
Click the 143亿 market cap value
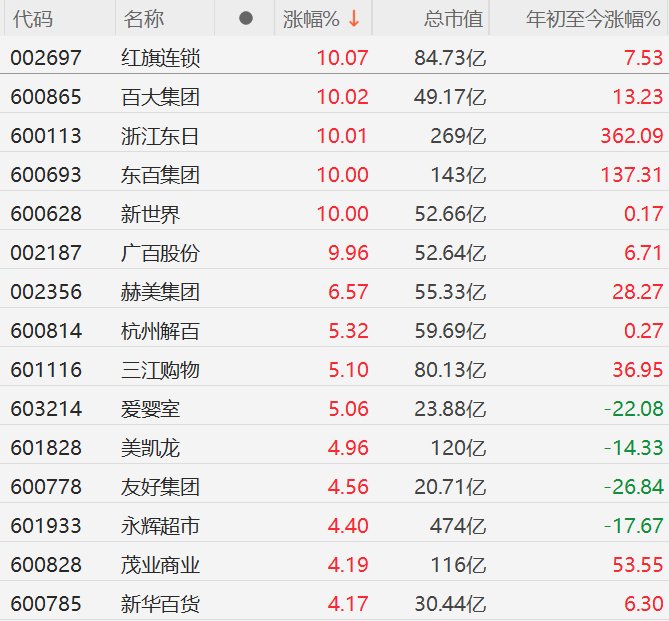pyautogui.click(x=458, y=175)
